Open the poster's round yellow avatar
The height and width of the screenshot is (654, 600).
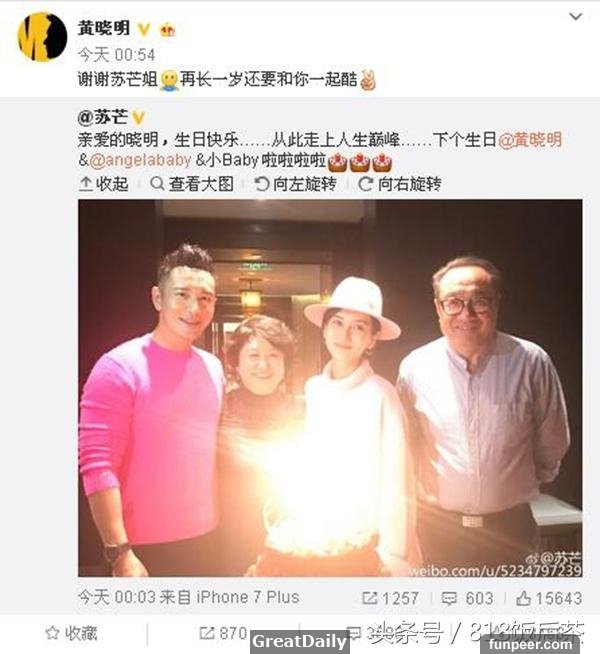42,37
